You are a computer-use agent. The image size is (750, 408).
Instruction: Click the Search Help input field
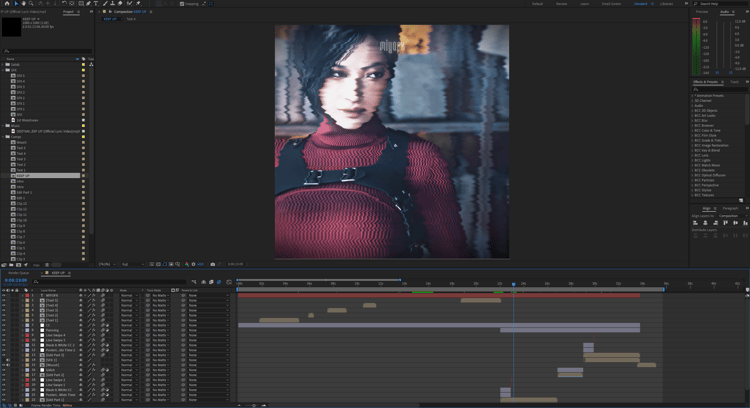click(719, 4)
